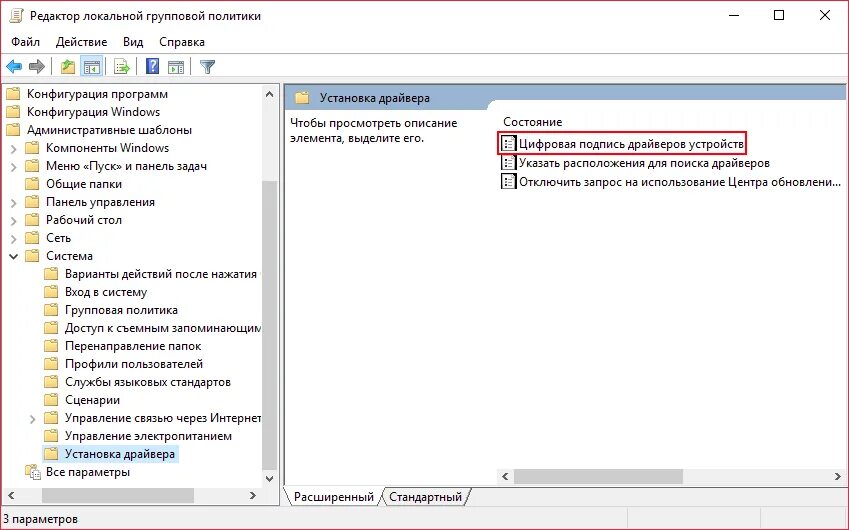Image resolution: width=849 pixels, height=530 pixels.
Task: Click the folder icon in Установка драйвера header
Action: click(302, 98)
